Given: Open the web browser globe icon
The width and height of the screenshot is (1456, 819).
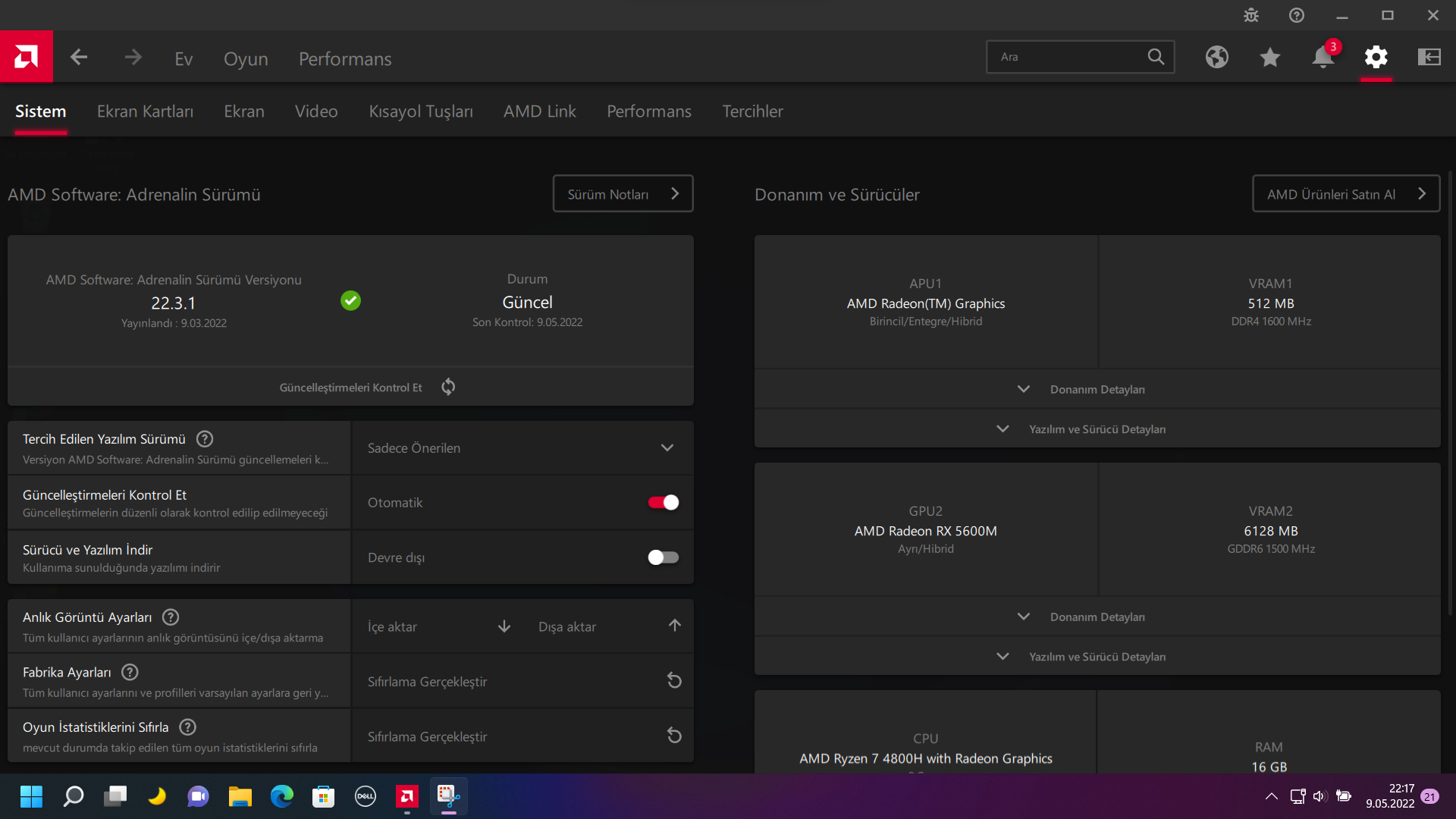Looking at the screenshot, I should [1216, 57].
